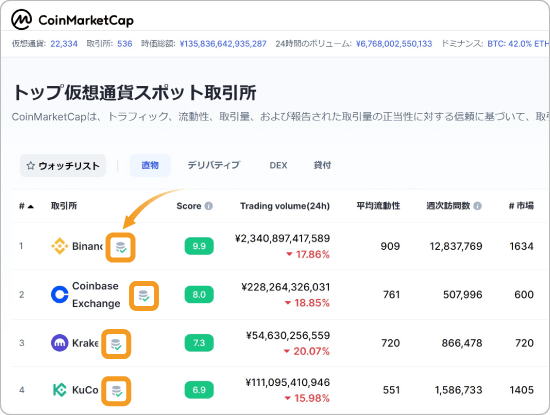Show info tooltip beside 週次訪問数 header

click(477, 206)
